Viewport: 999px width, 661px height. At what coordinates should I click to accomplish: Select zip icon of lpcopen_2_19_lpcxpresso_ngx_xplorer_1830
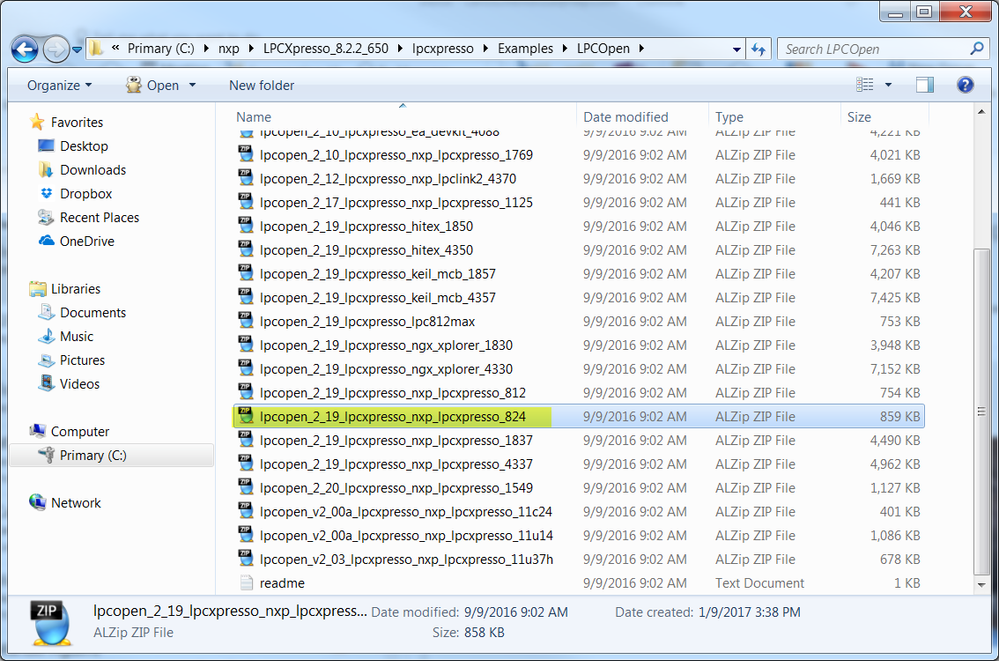pyautogui.click(x=245, y=344)
